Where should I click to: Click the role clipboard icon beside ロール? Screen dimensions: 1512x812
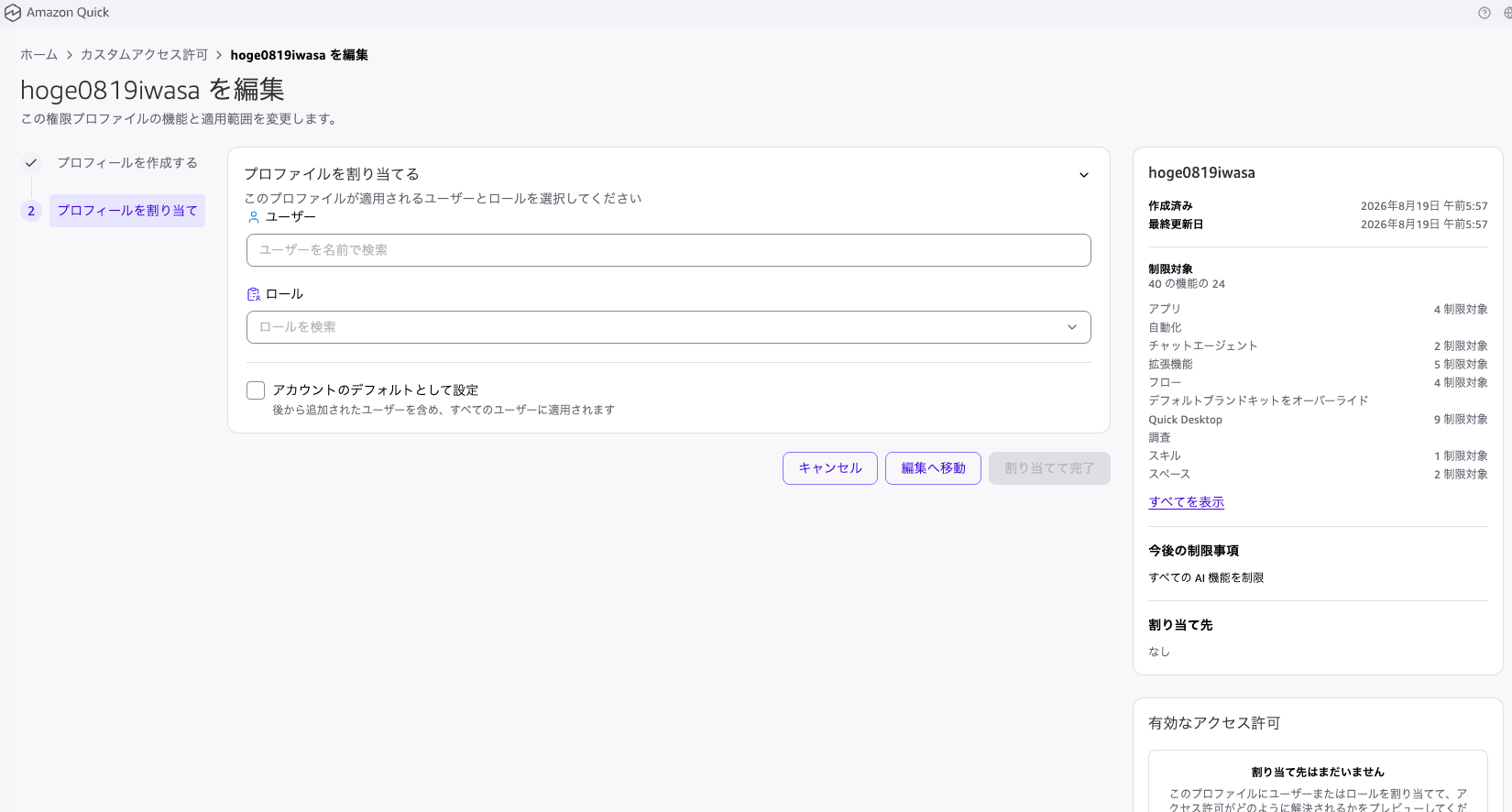tap(254, 294)
